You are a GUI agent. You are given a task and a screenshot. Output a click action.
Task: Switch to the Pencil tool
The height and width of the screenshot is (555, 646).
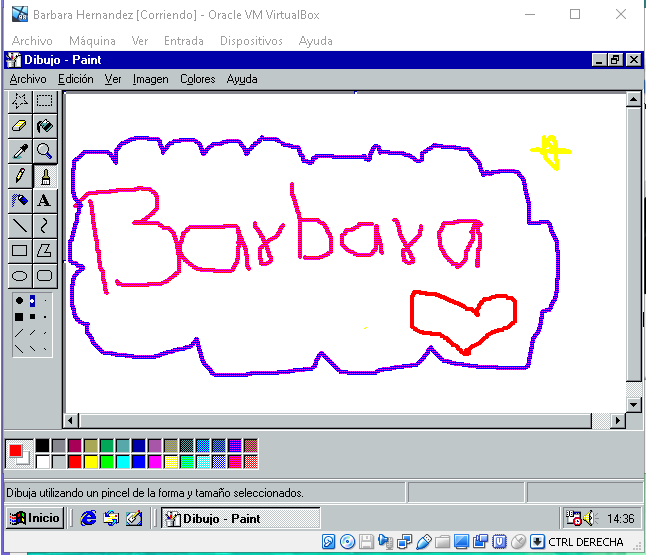(19, 176)
